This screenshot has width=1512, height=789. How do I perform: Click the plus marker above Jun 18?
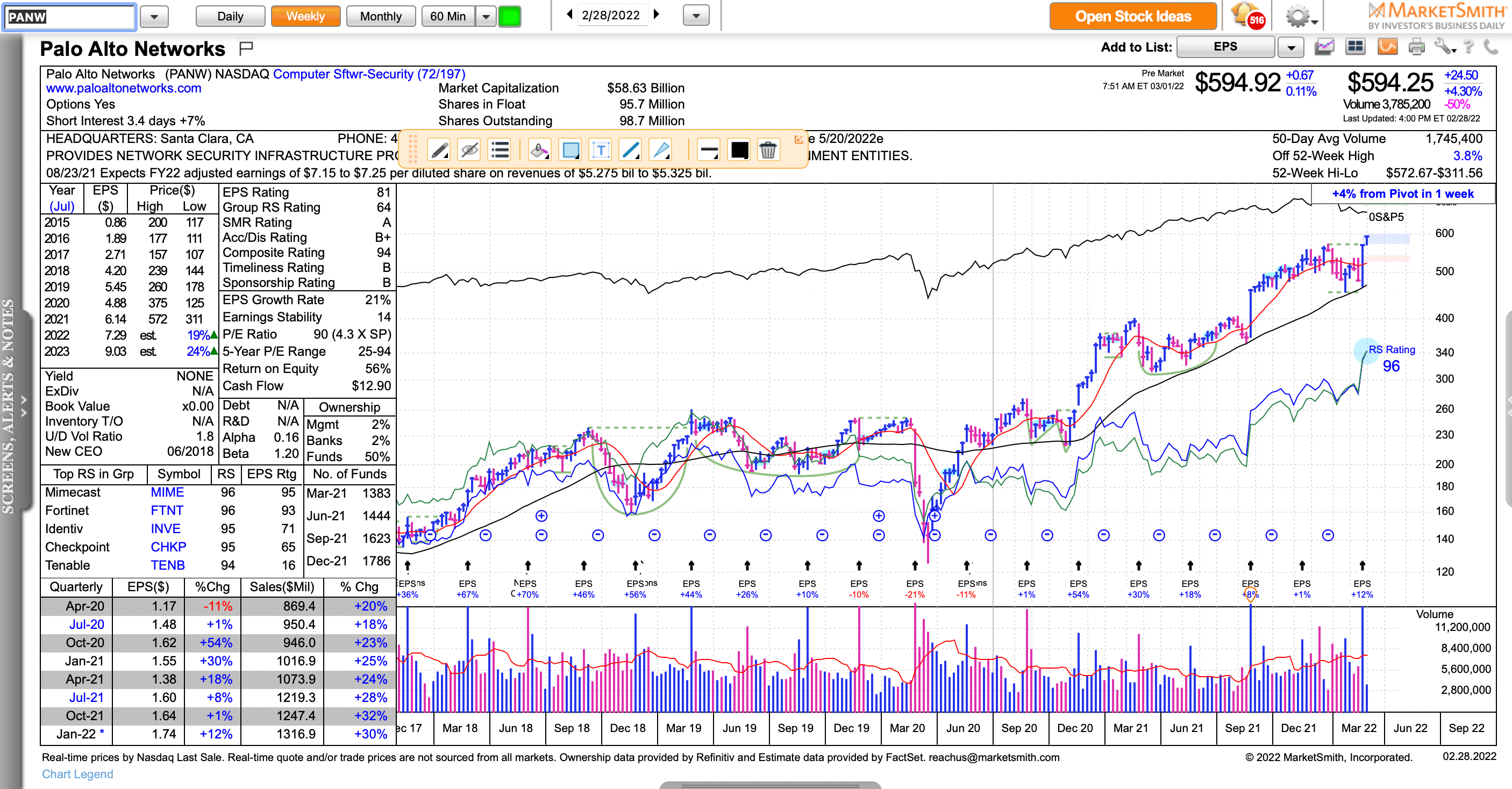(541, 515)
